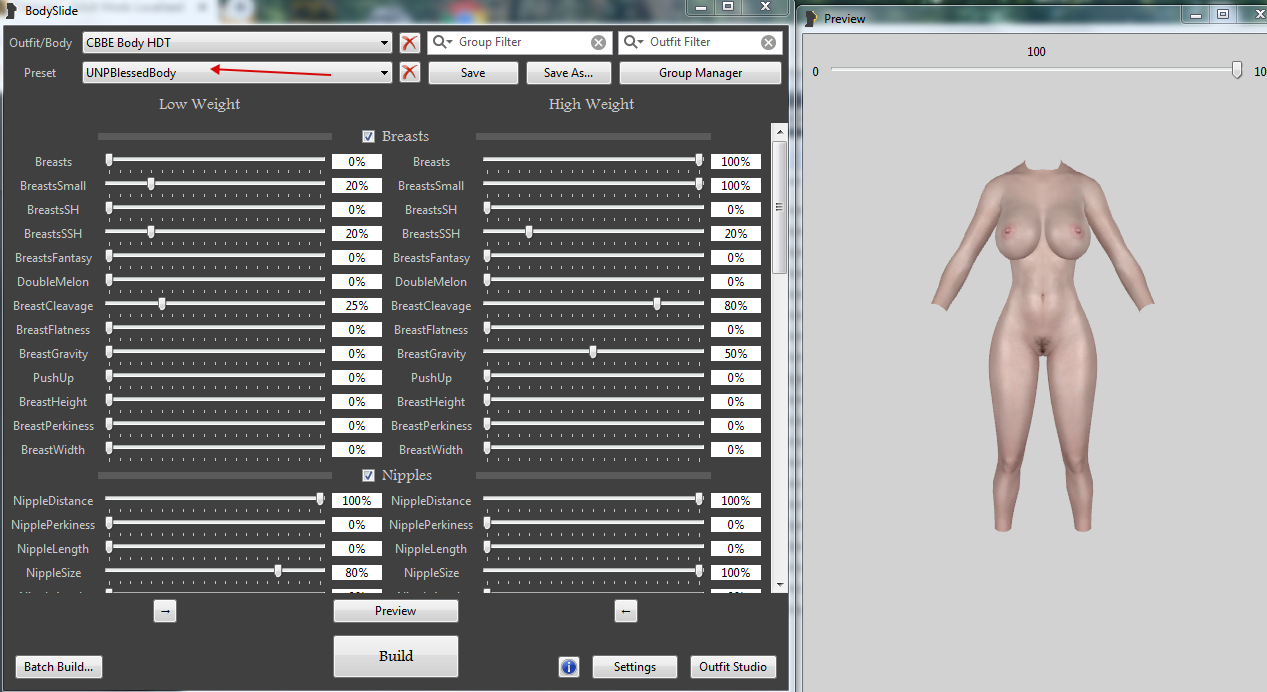Open the Outfit/Body dropdown list
Screen dimensions: 1267x692
385,43
